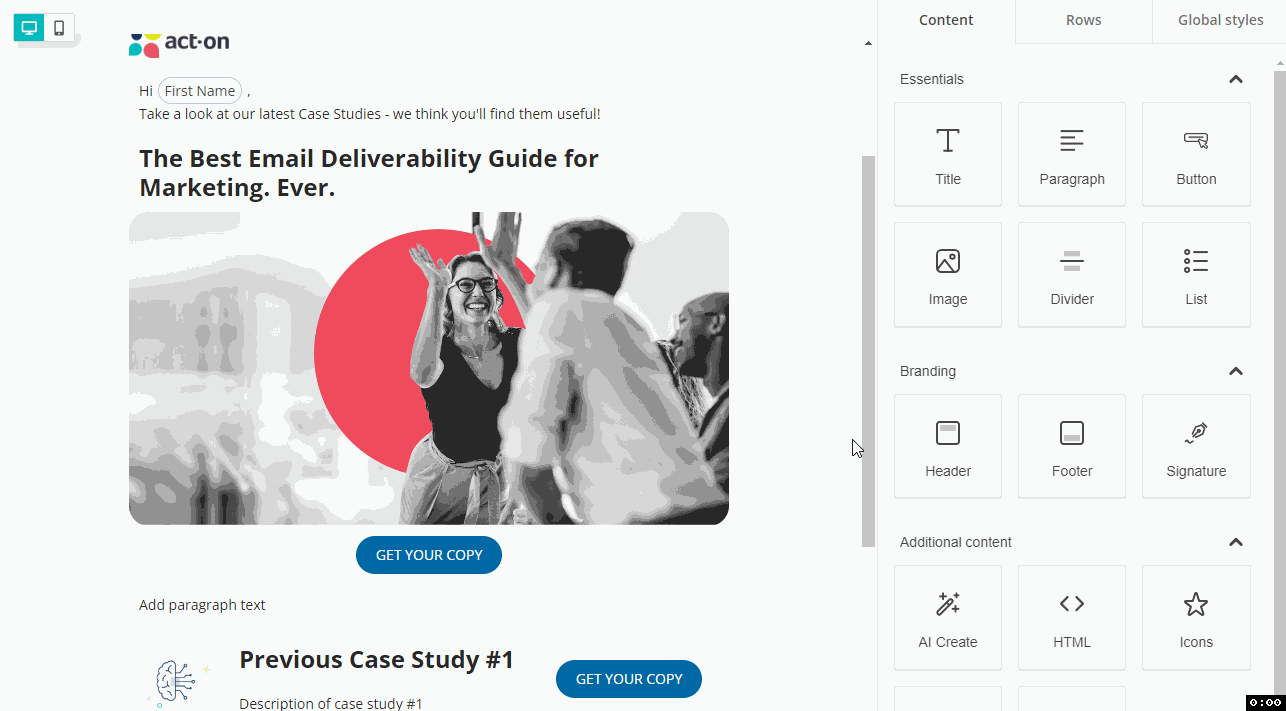Click the First Name merge field
Screen dimensions: 1286x711
tap(200, 91)
